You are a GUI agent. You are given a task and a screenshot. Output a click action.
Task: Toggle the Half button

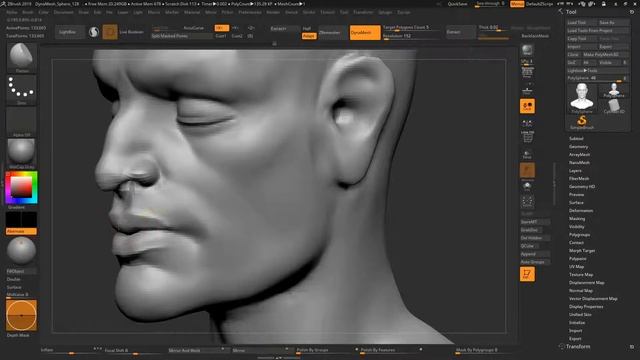pyautogui.click(x=307, y=28)
